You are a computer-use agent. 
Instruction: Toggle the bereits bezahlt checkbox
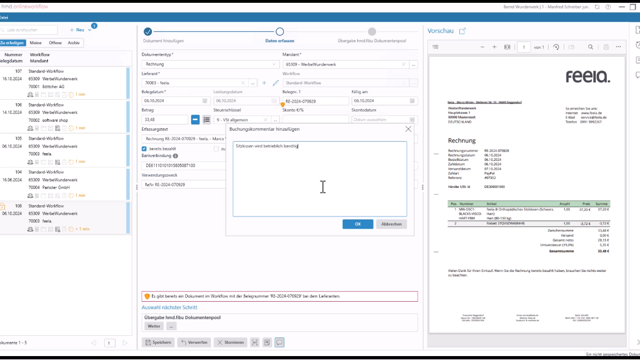[144, 149]
